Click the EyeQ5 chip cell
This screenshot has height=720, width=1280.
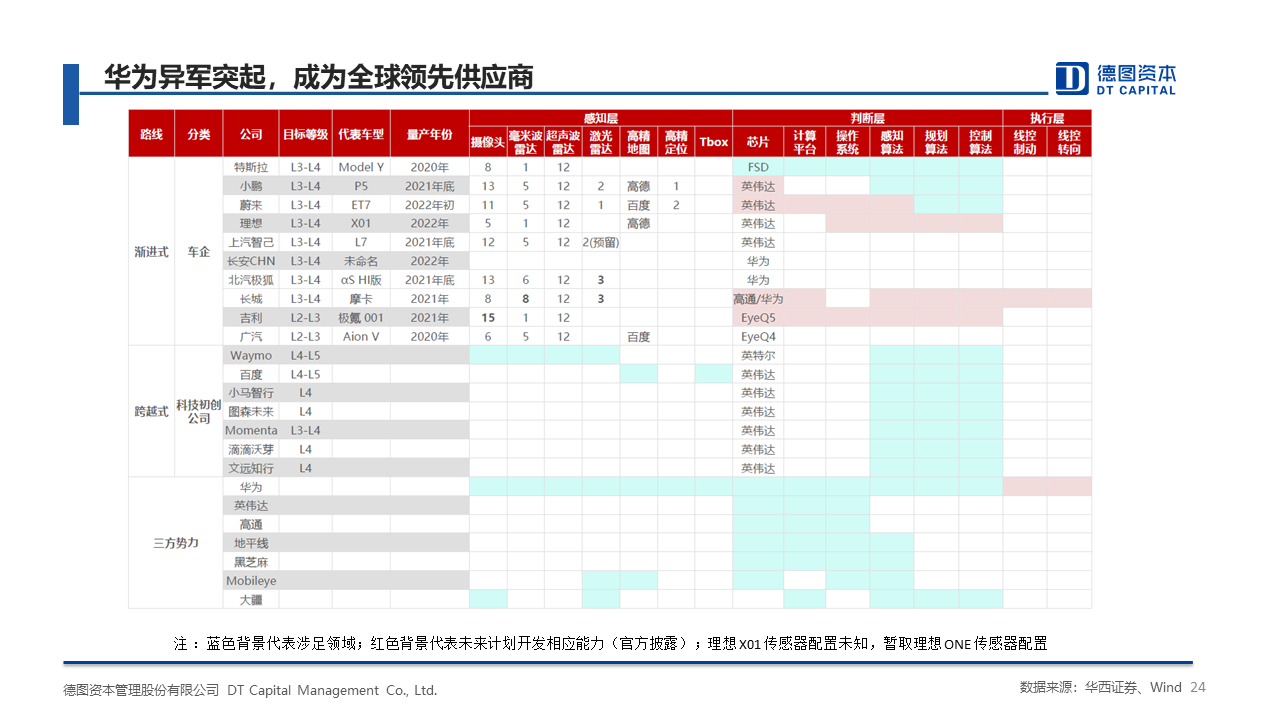pyautogui.click(x=758, y=318)
